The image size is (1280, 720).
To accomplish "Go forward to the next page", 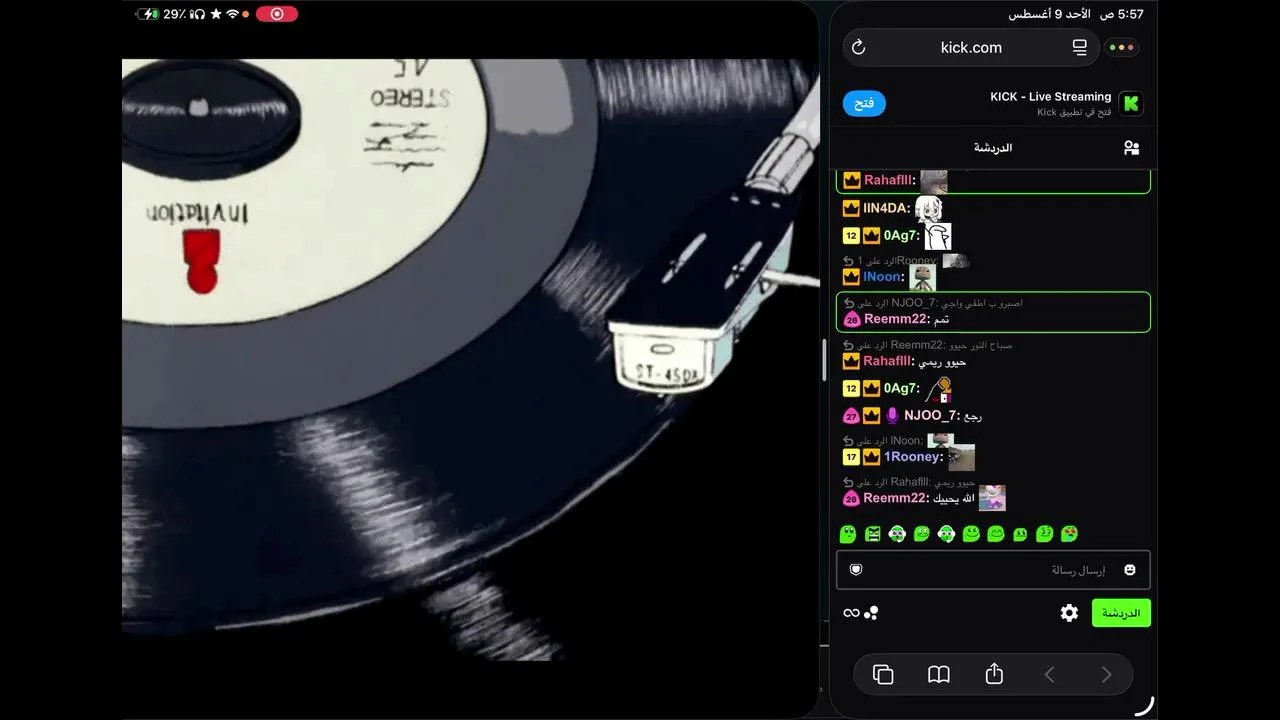I will click(x=1106, y=675).
